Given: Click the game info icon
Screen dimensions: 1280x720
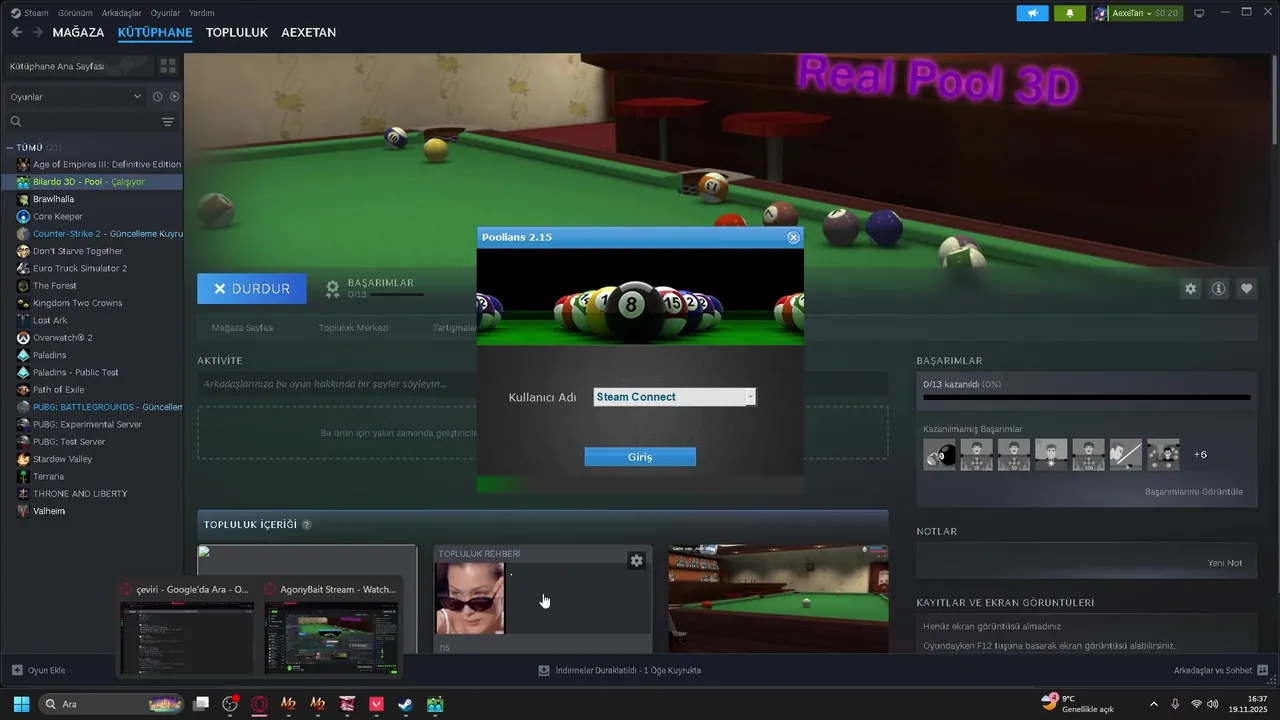Looking at the screenshot, I should pos(1218,288).
